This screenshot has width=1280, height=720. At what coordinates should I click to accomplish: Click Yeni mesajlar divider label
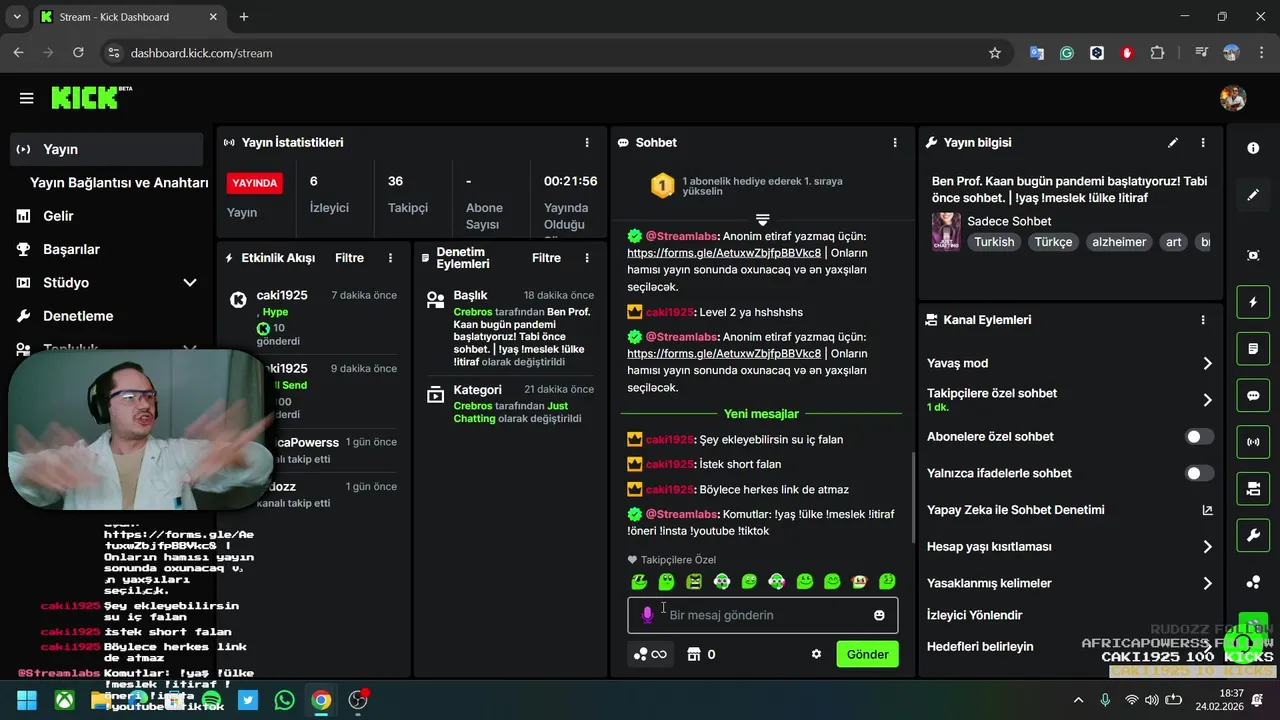coord(761,414)
